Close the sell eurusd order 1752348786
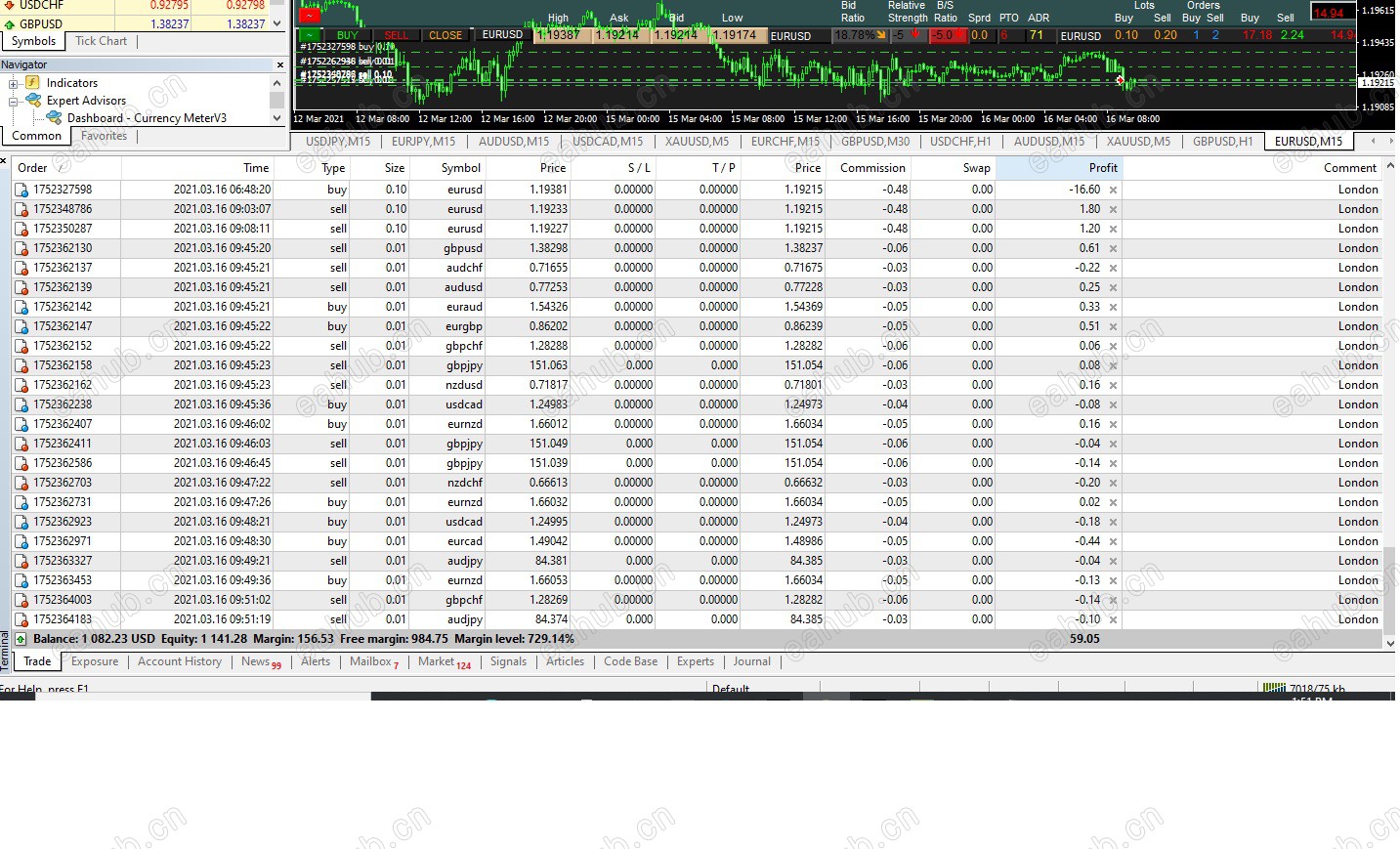This screenshot has height=849, width=1400. 1113,209
